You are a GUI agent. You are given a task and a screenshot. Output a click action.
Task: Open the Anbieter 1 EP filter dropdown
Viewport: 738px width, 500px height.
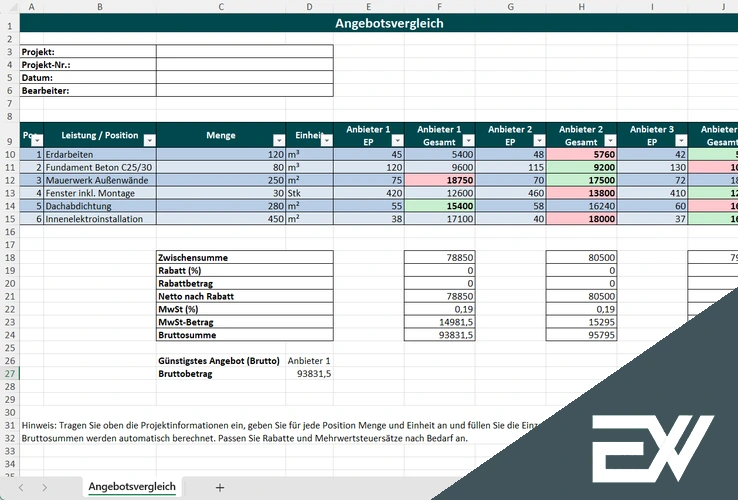click(x=398, y=140)
